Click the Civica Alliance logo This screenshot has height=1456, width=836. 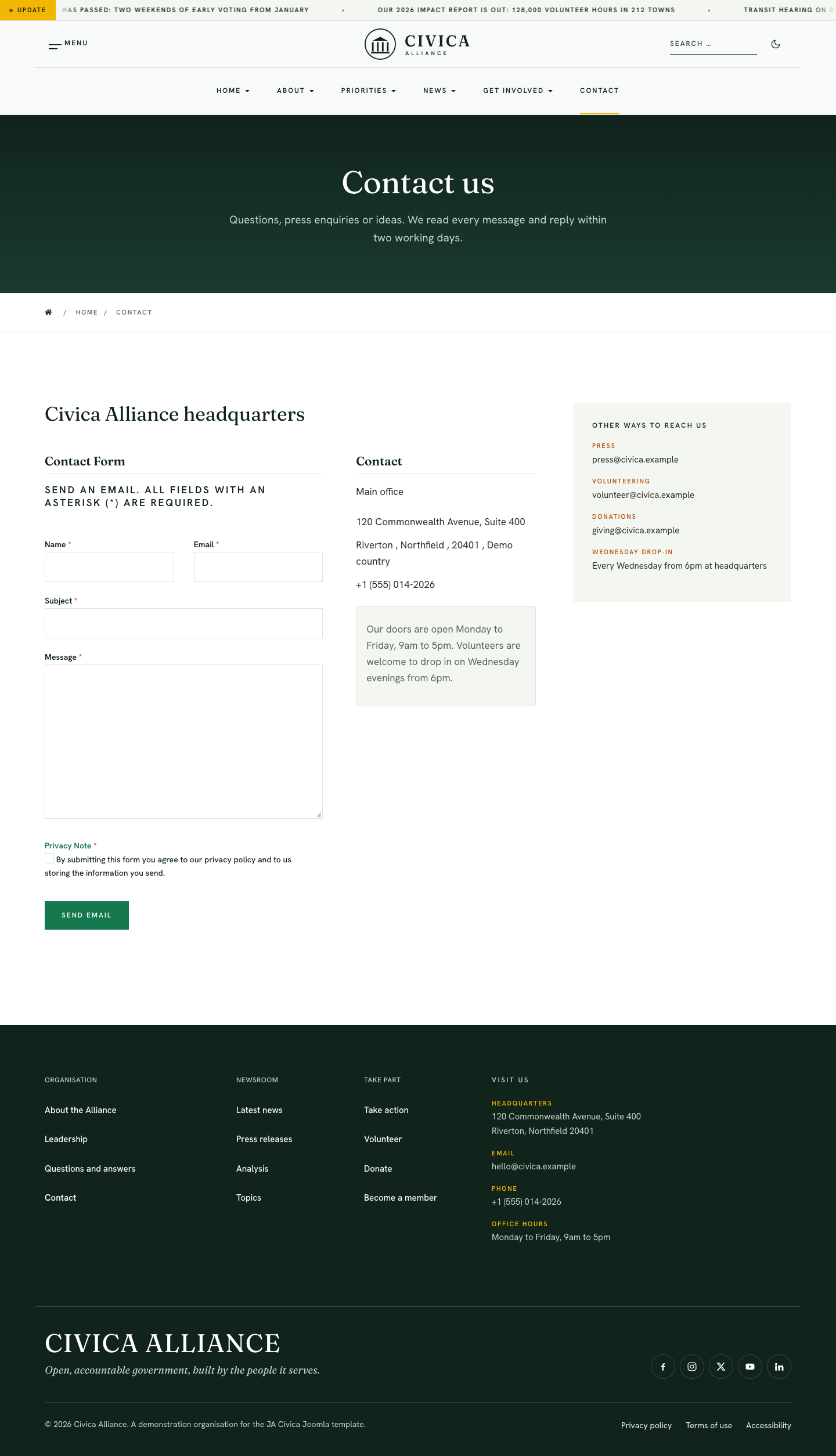point(417,44)
